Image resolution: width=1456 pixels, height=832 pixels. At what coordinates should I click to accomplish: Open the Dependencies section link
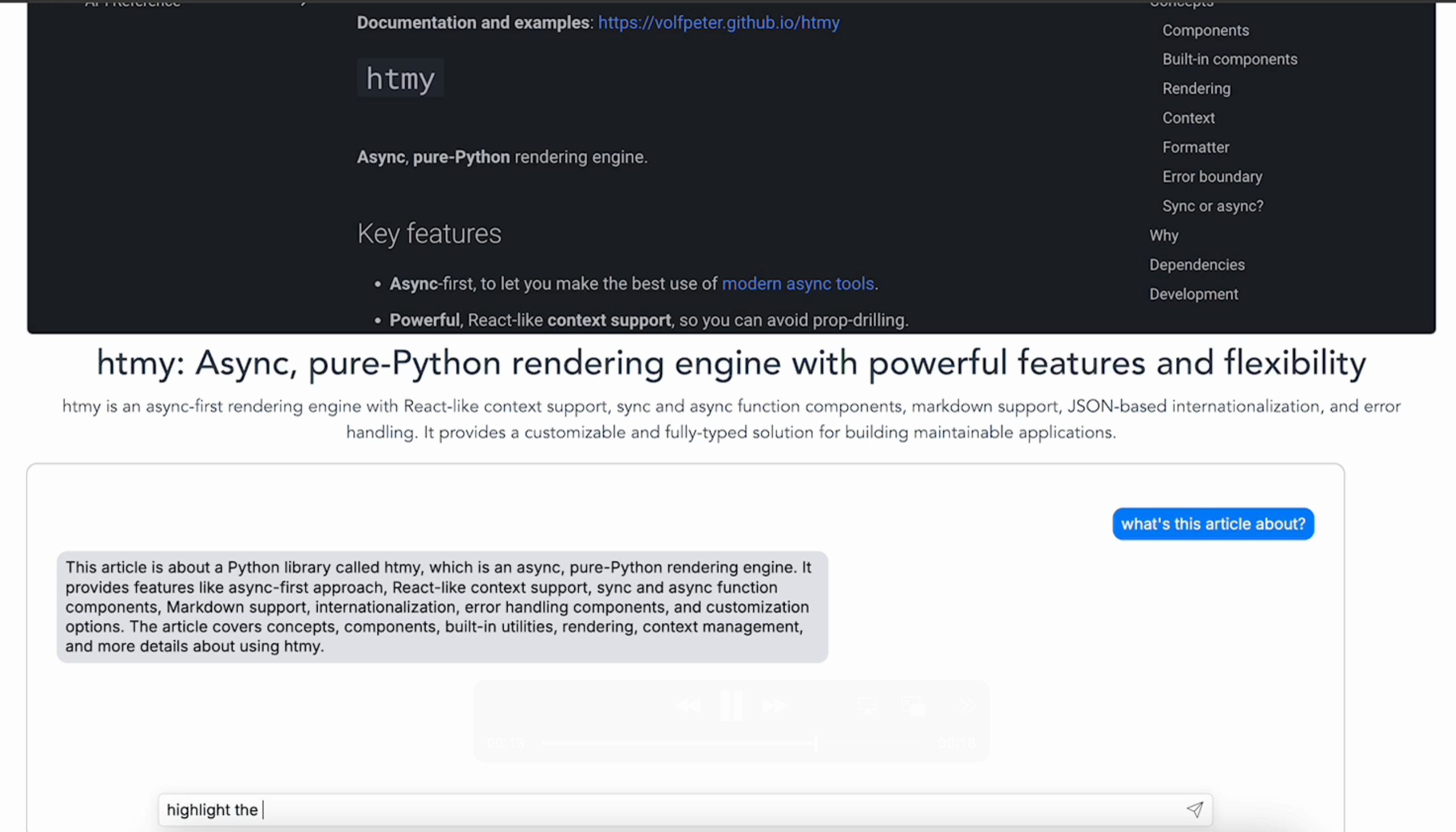[x=1197, y=265]
